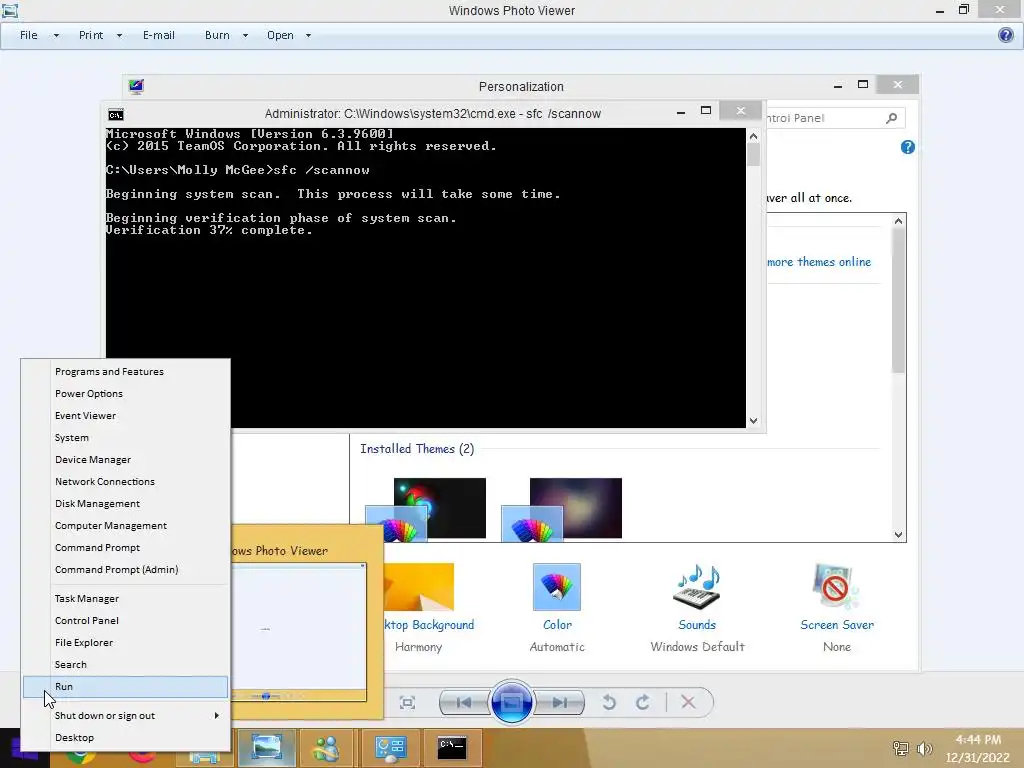This screenshot has height=768, width=1024.
Task: Open the Color window color icon
Action: (556, 587)
